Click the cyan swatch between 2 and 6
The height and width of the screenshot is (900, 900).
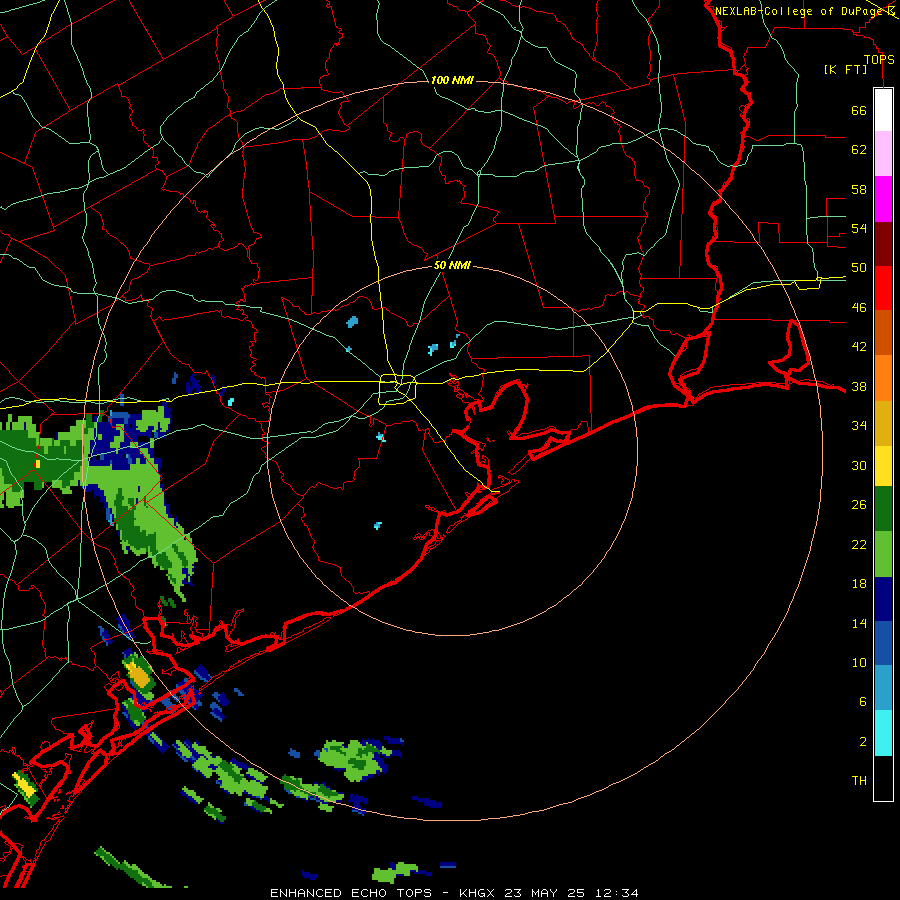(883, 733)
